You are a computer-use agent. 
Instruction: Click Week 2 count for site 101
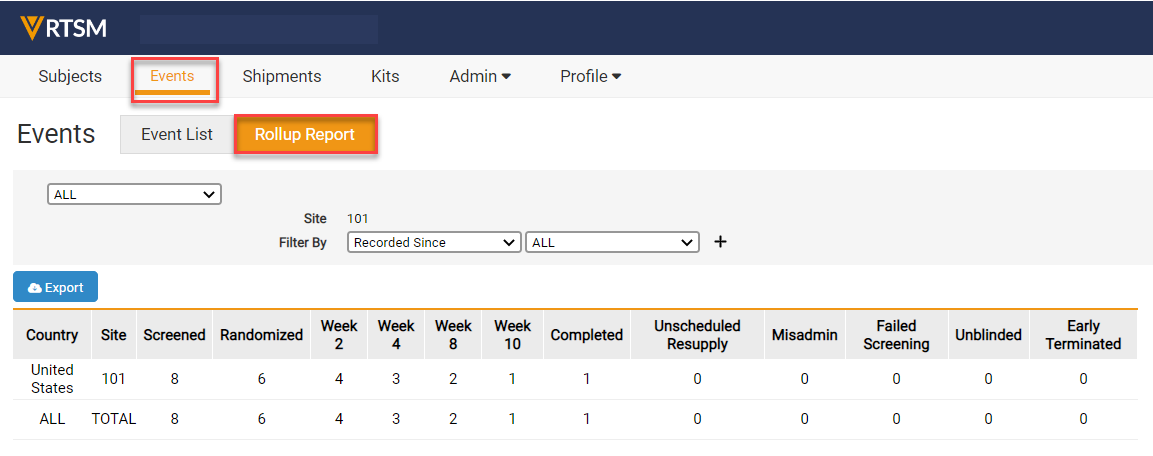click(x=339, y=379)
